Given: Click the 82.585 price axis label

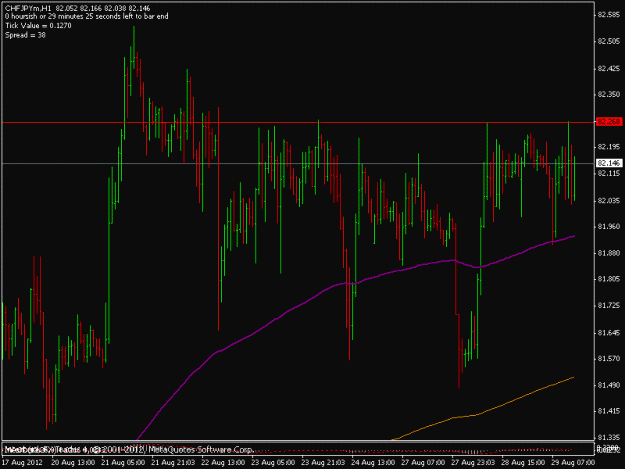Looking at the screenshot, I should 609,15.
